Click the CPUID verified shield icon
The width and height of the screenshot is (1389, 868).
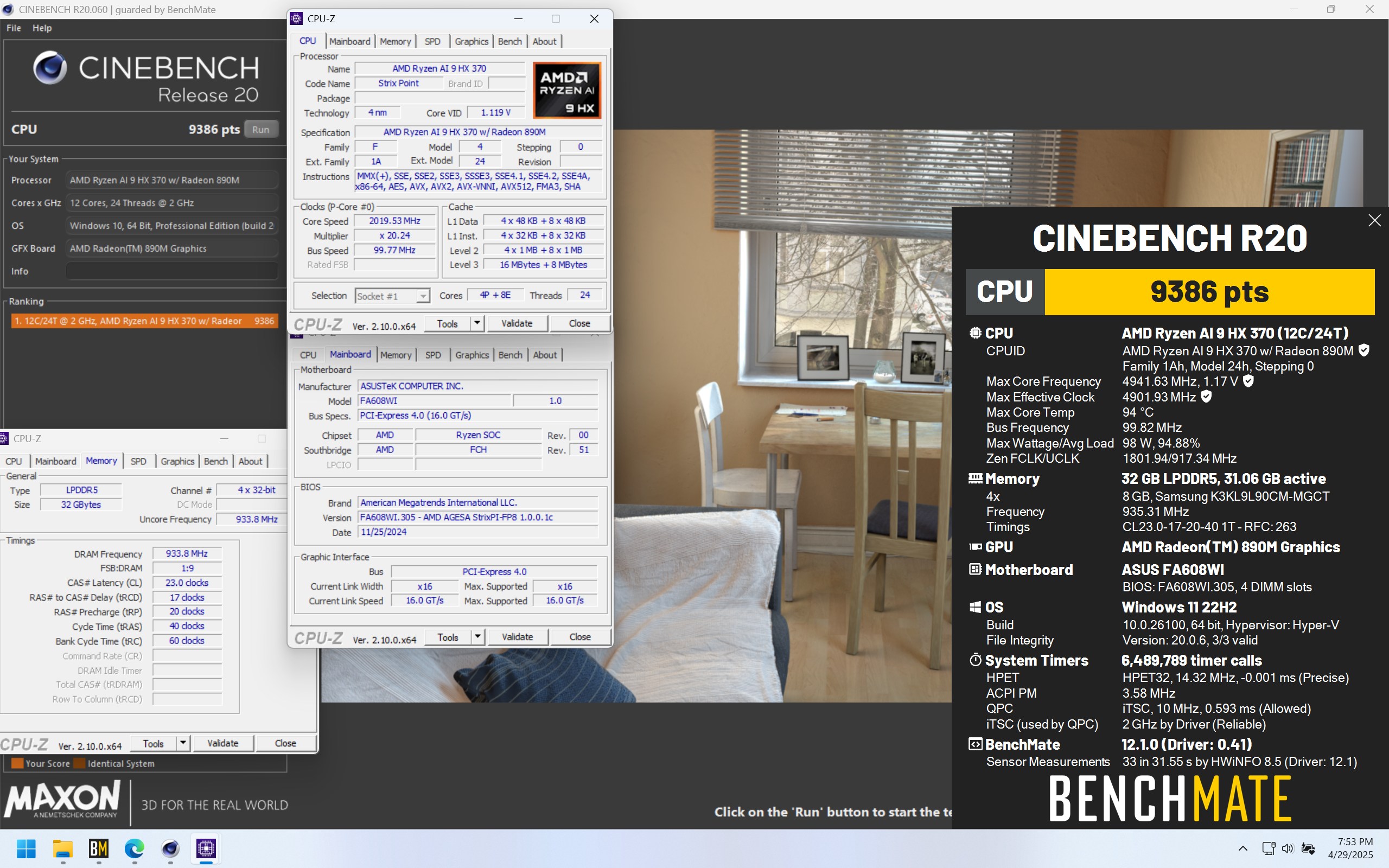coord(1365,350)
